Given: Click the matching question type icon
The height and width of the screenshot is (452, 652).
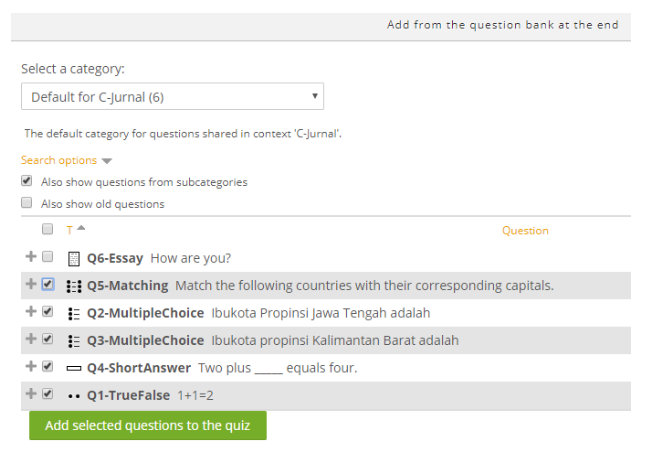Looking at the screenshot, I should coord(74,286).
